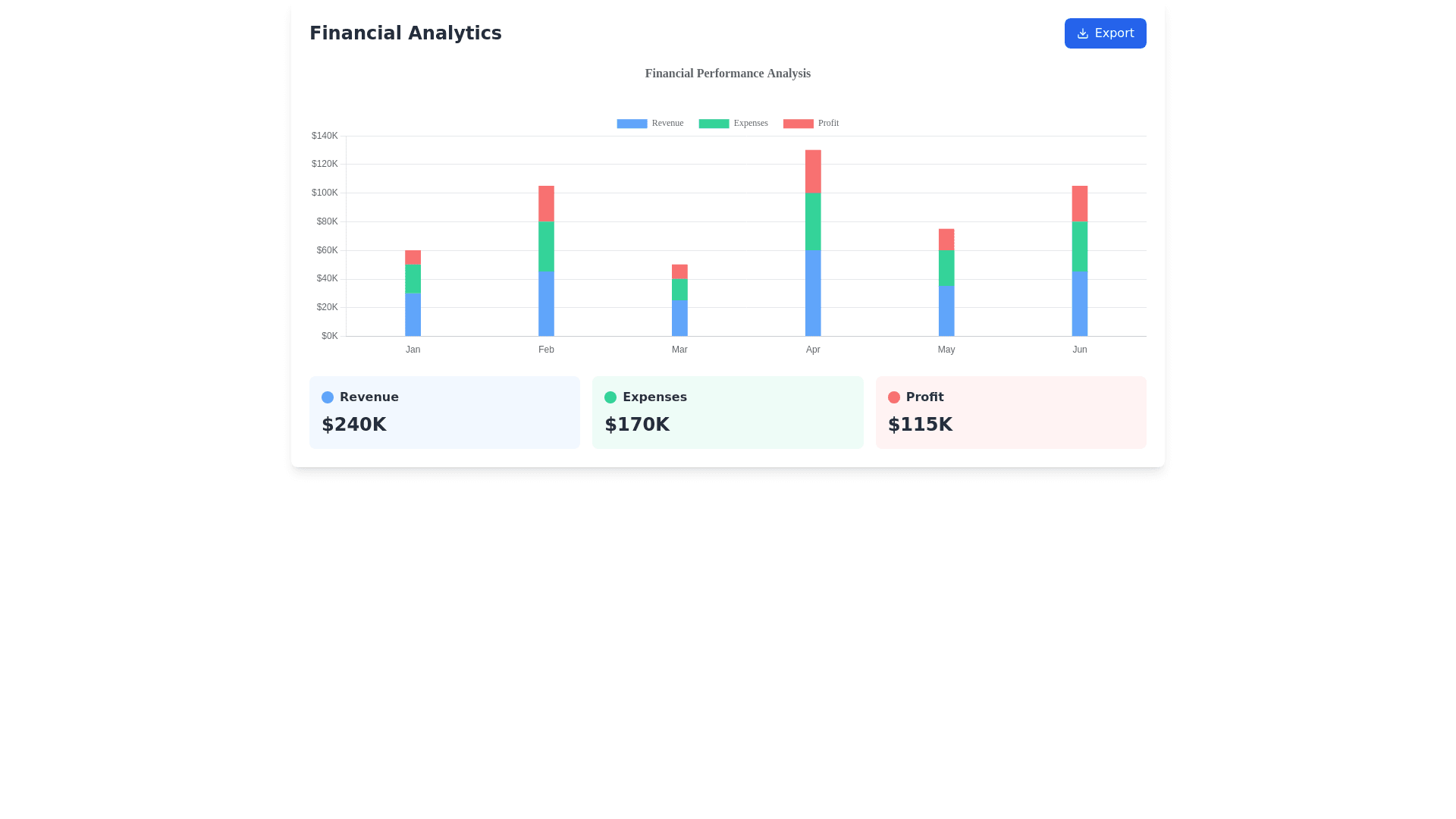Click January's blue revenue bar segment
This screenshot has height=819, width=1456.
click(x=413, y=315)
